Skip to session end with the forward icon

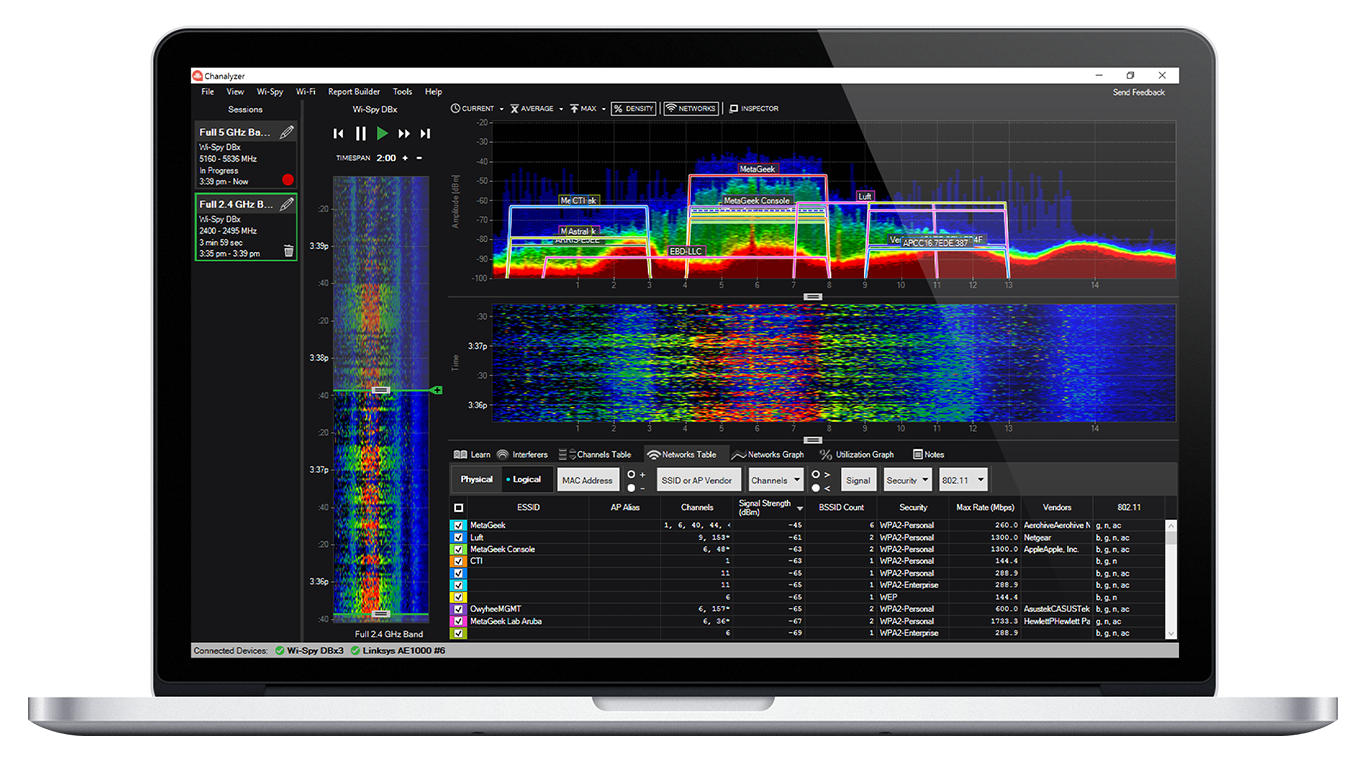[425, 133]
